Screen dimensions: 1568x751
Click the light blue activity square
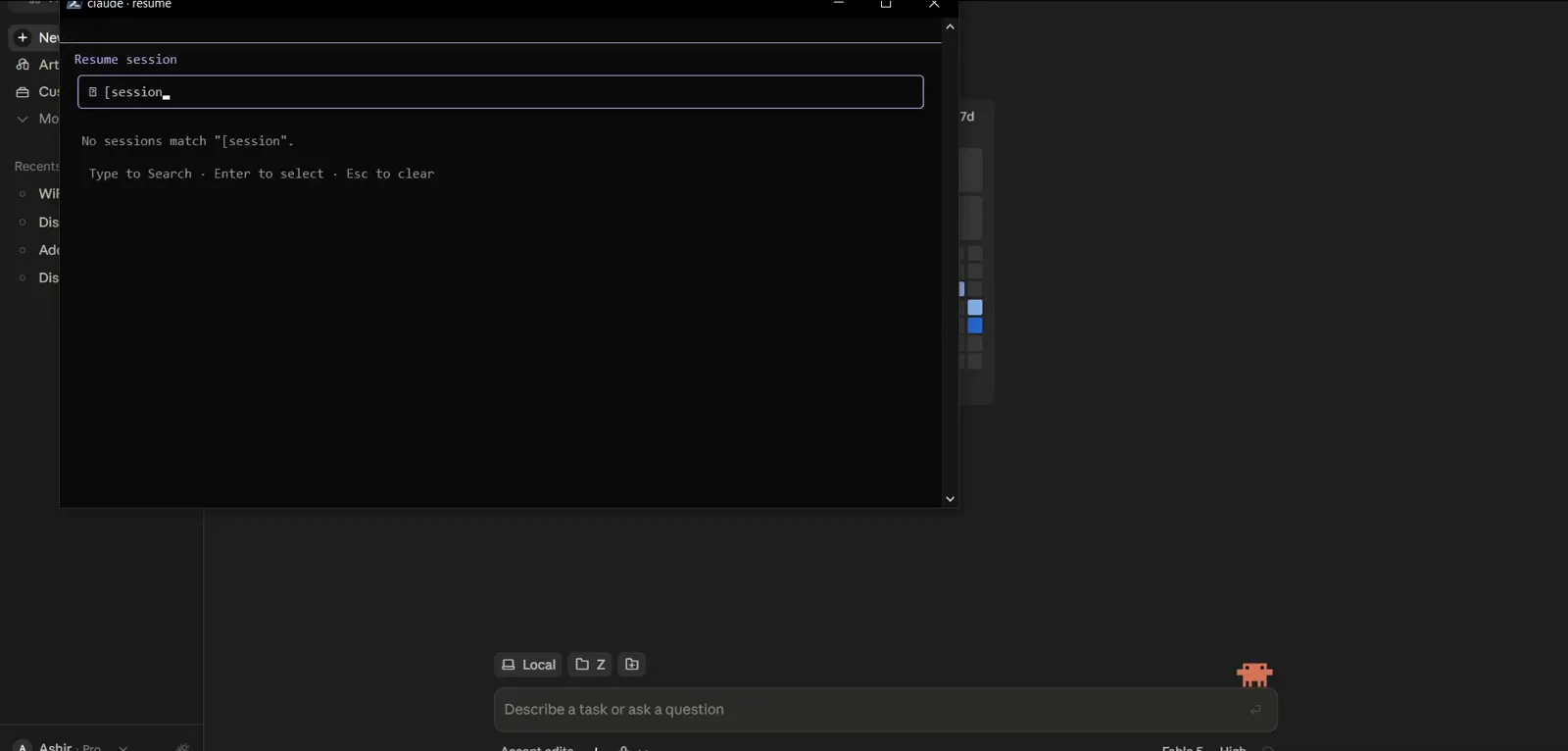(975, 308)
